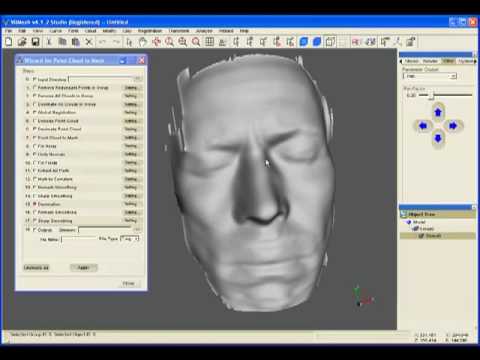Toggle step 15 Decimation checkbox
Viewport: 480px width, 360px height.
[35, 204]
